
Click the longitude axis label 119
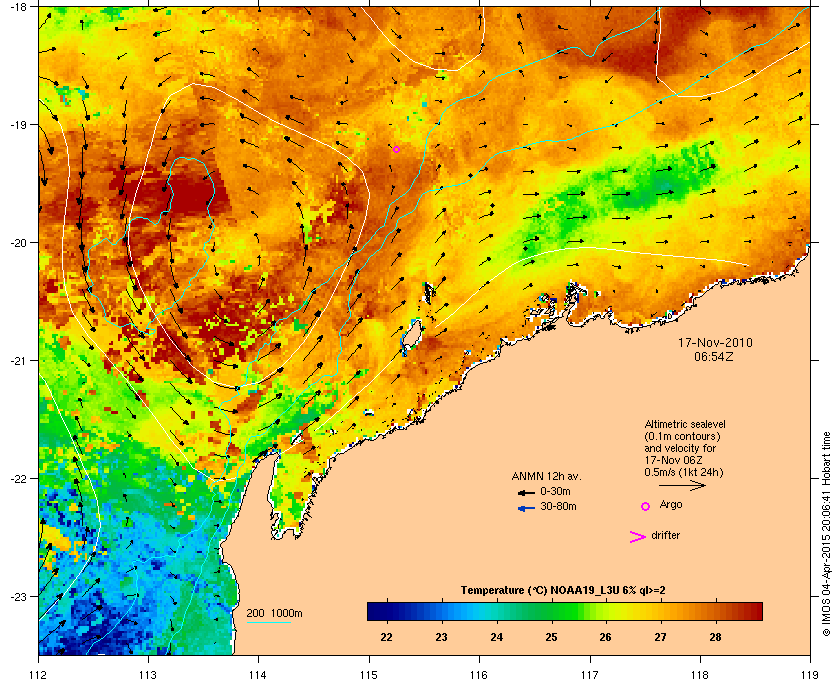(x=811, y=674)
